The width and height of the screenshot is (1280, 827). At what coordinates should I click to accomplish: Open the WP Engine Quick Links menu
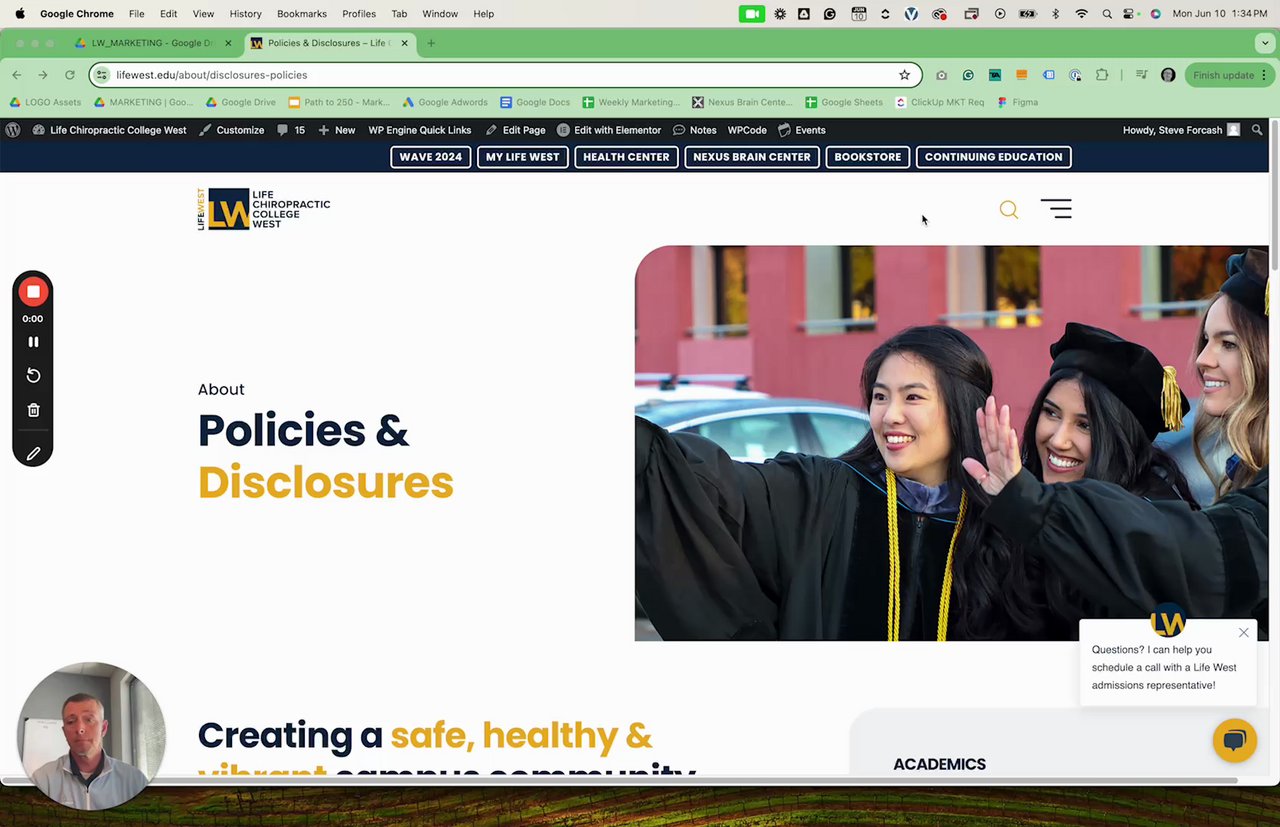[x=419, y=130]
